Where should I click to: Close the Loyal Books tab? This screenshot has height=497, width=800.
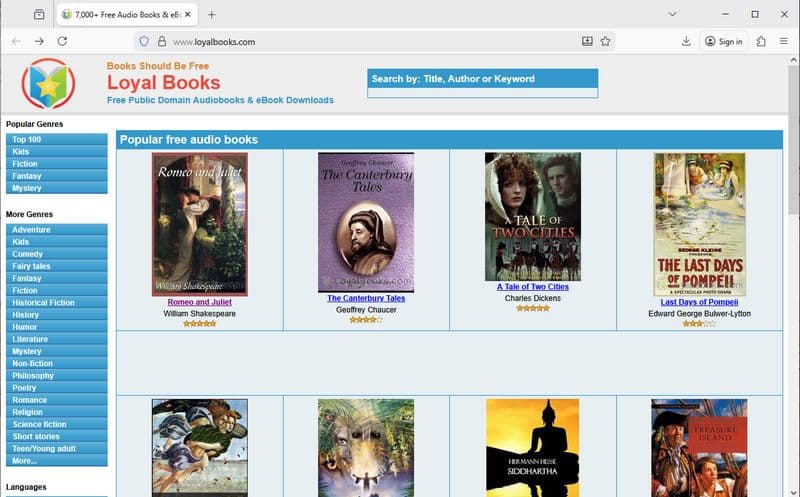[188, 15]
